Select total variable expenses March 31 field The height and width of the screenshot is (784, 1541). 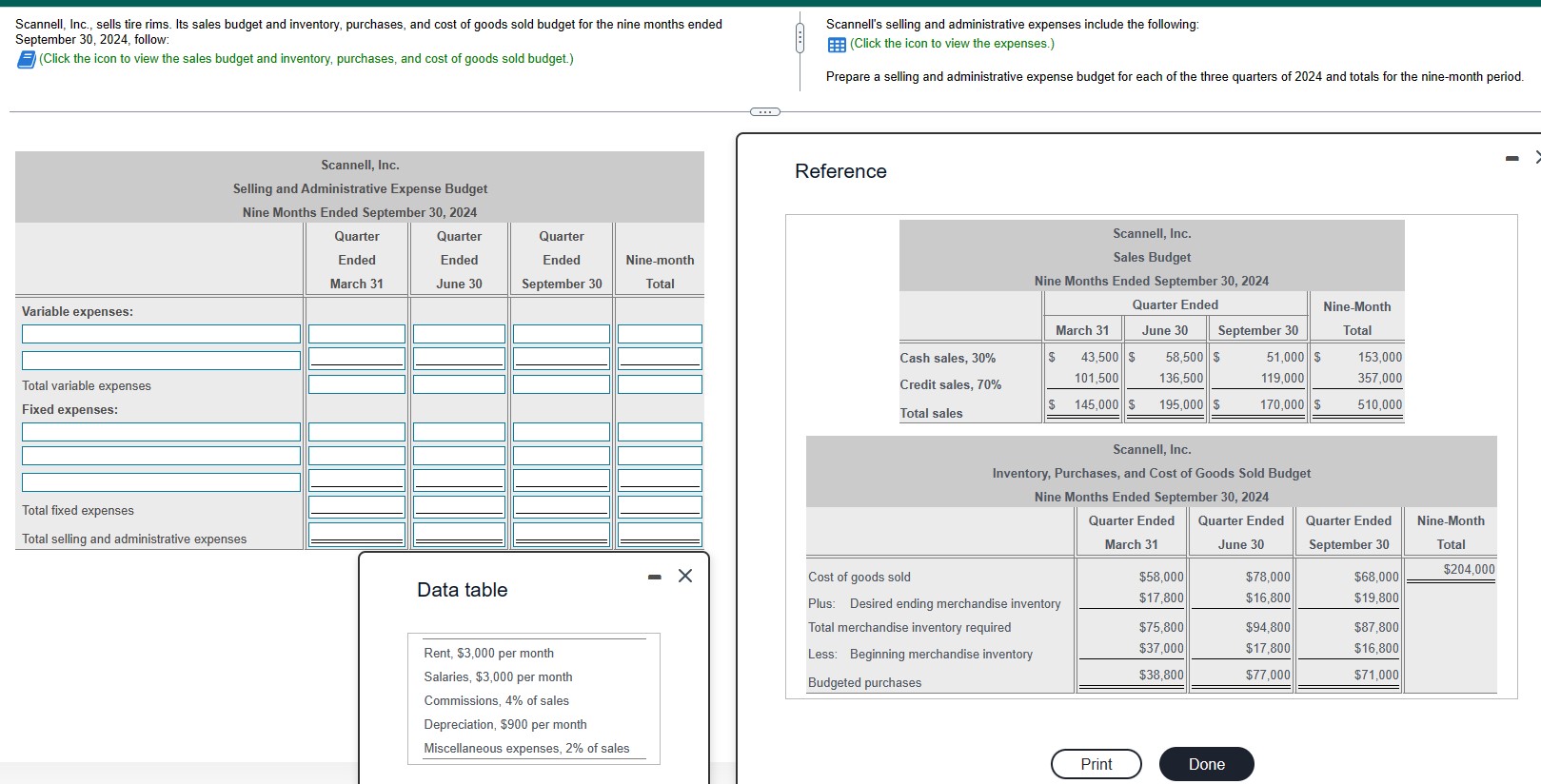(357, 384)
